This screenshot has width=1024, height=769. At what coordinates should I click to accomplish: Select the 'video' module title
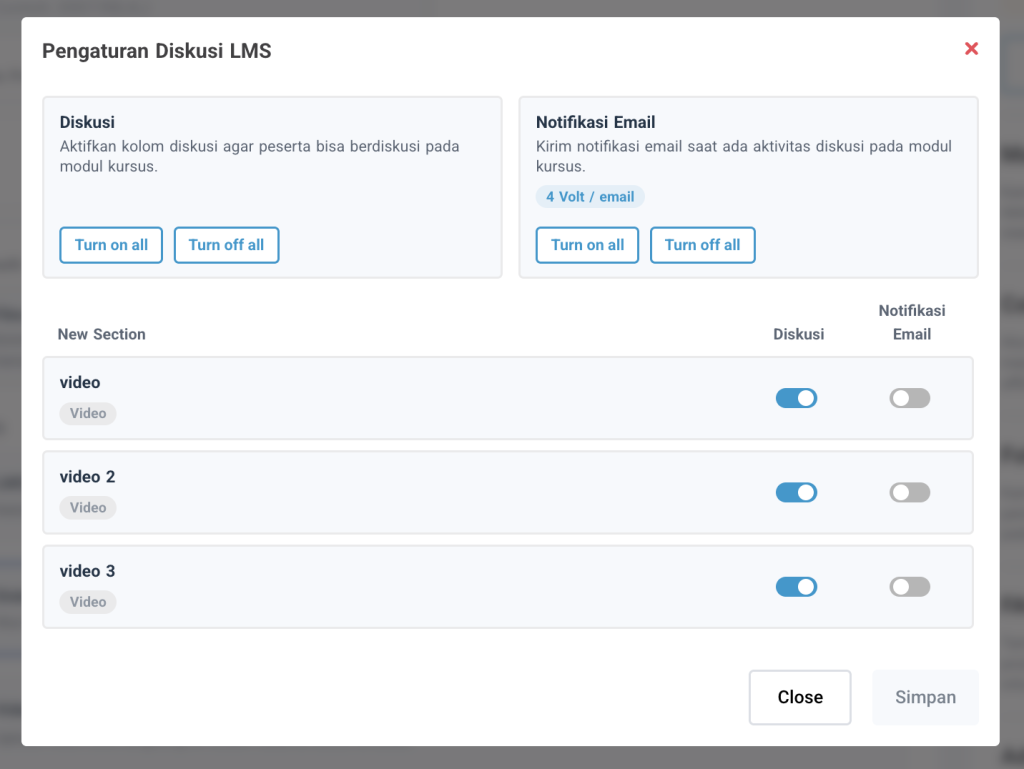80,383
